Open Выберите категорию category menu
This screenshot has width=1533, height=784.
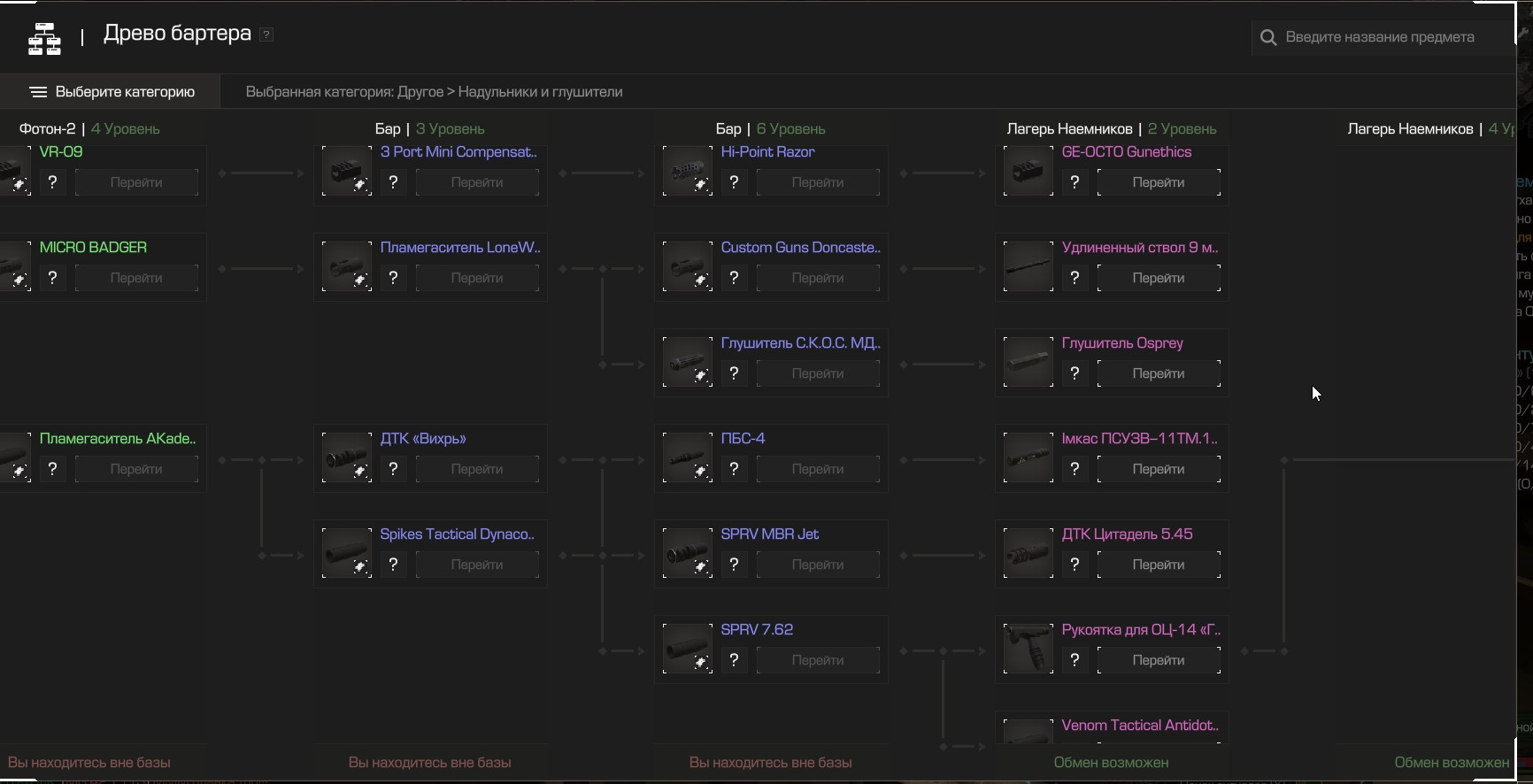point(112,92)
